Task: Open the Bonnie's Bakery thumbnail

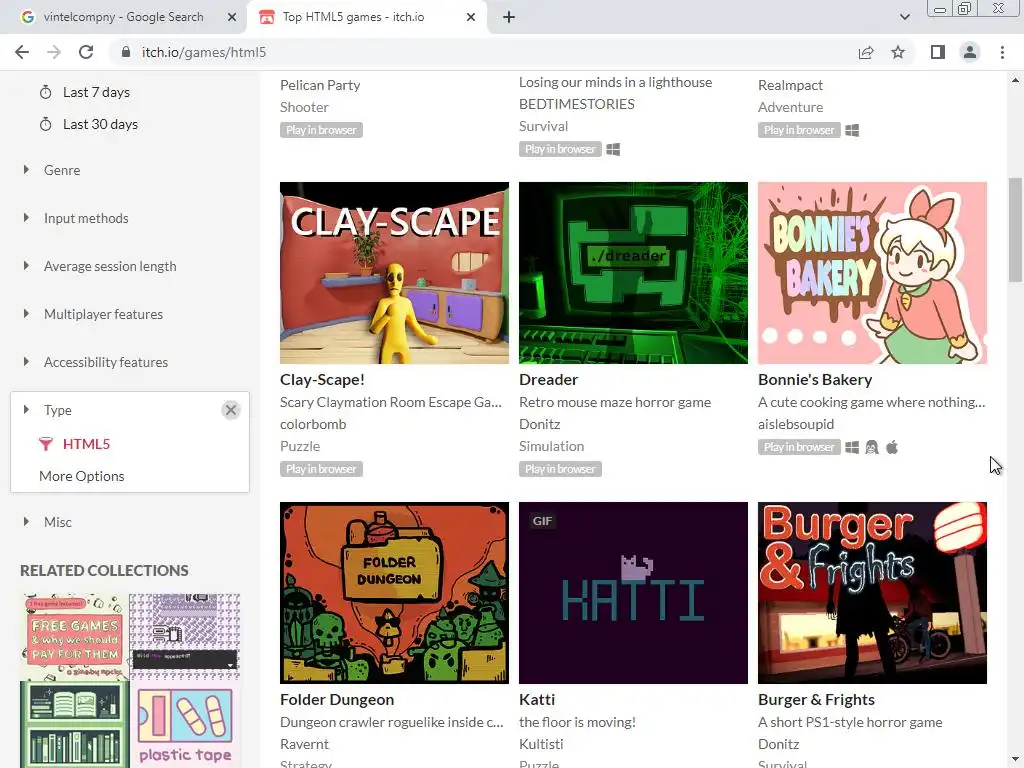Action: pos(872,273)
